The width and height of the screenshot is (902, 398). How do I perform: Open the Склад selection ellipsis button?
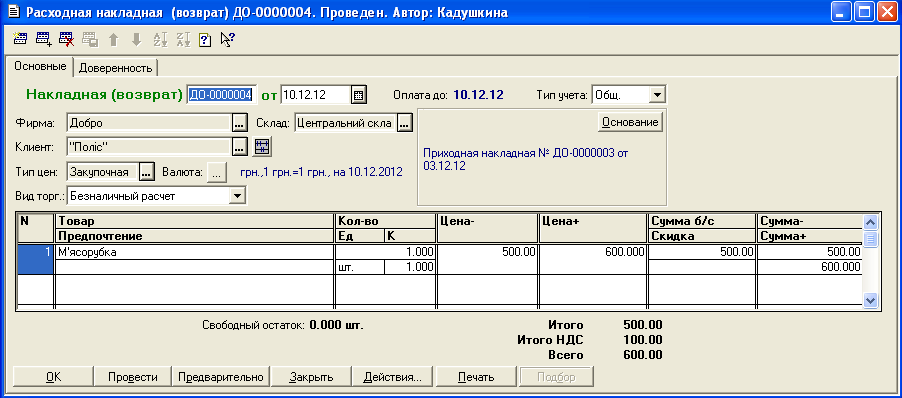(x=405, y=123)
